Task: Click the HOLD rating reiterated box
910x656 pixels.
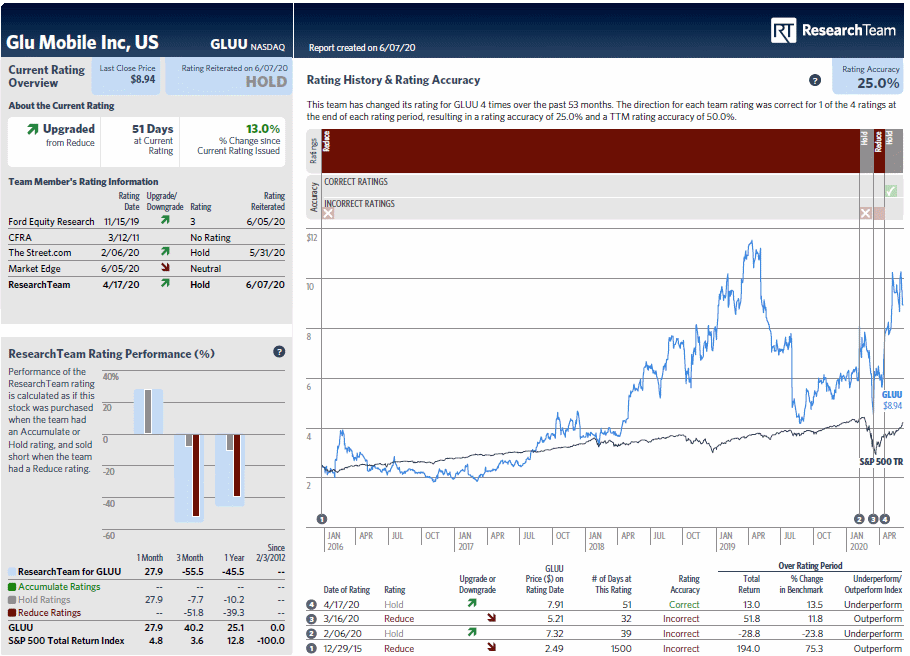Action: pos(229,77)
